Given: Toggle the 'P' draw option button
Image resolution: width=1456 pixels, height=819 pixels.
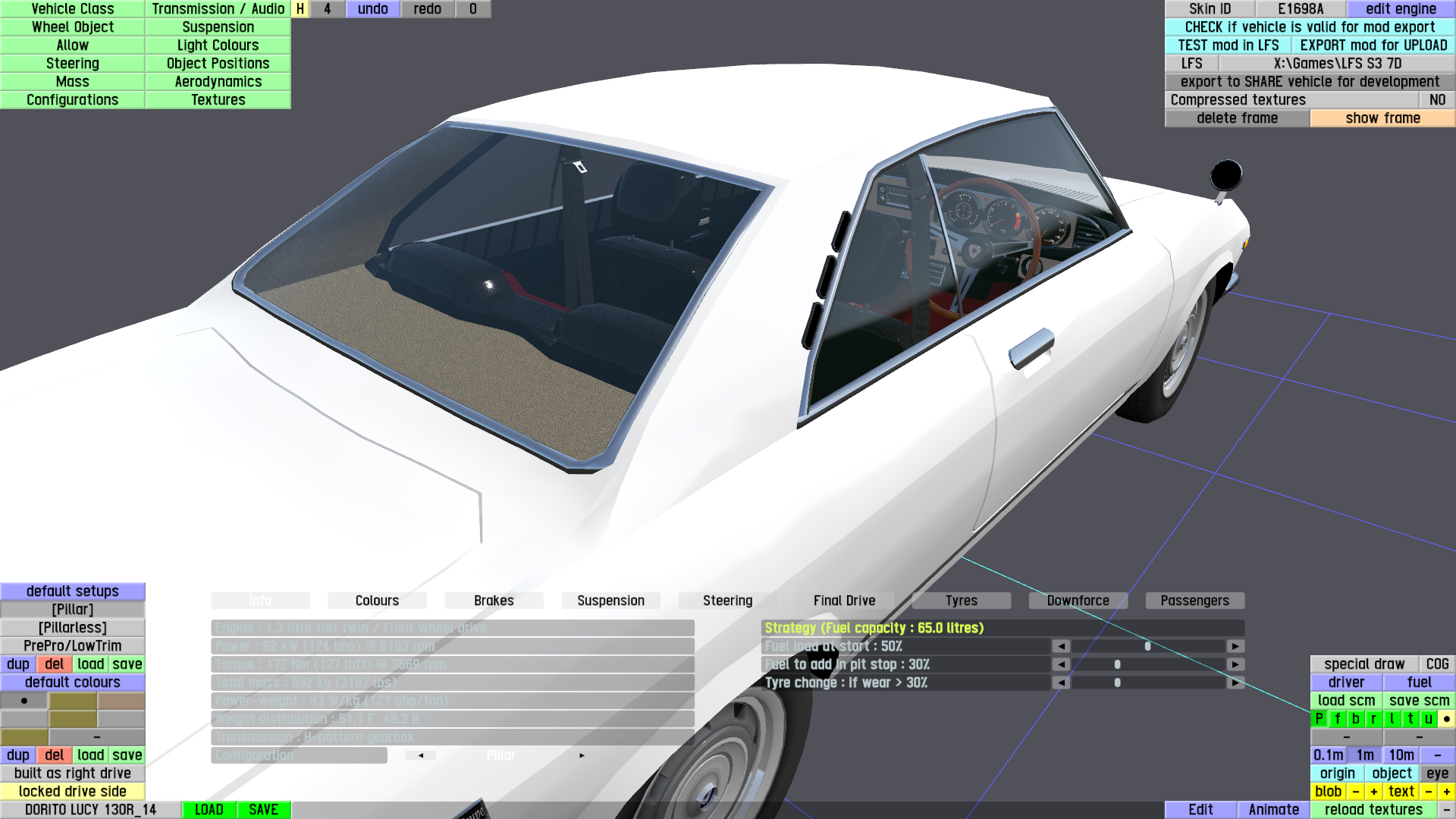Looking at the screenshot, I should pos(1319,719).
